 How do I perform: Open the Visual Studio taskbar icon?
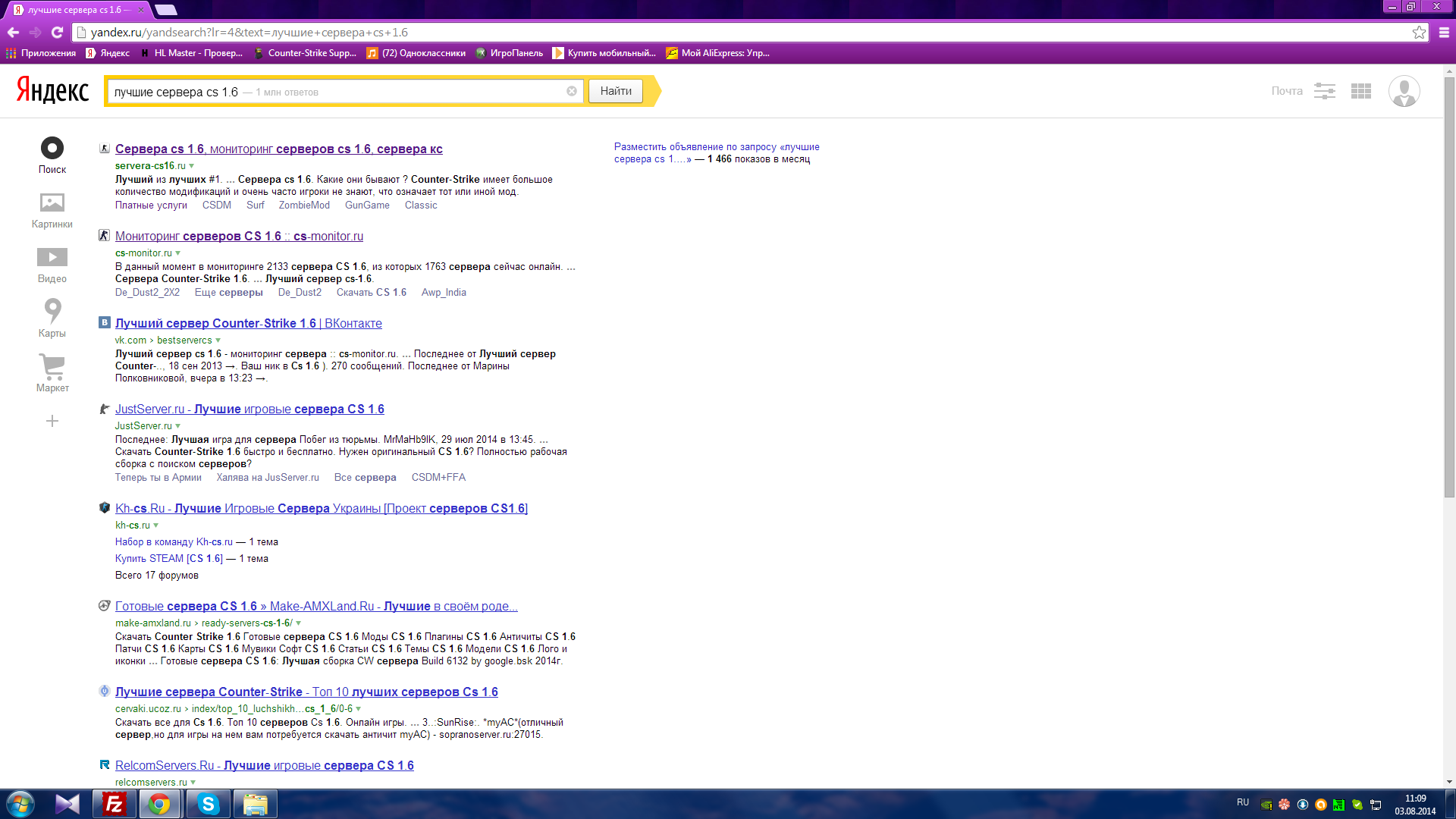click(67, 804)
